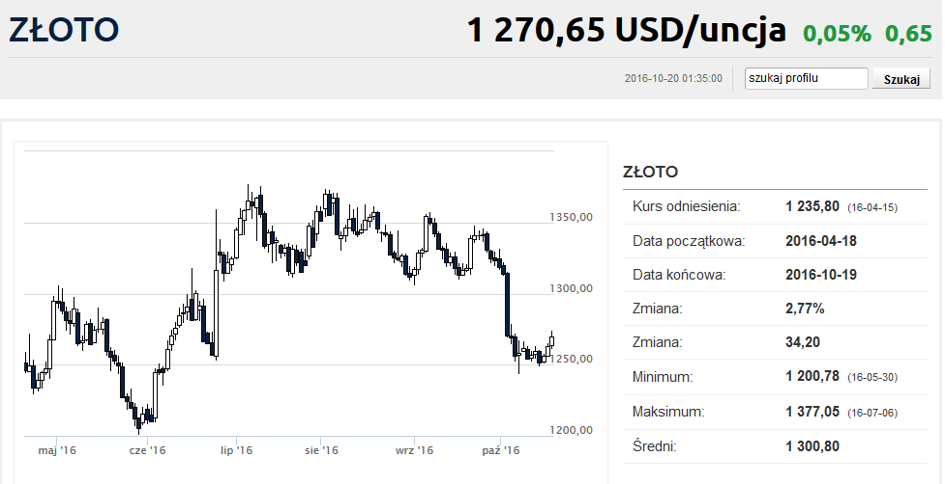Click the 1 270,65 USD/uncja price
Screen dimensions: 945x484
pos(626,30)
